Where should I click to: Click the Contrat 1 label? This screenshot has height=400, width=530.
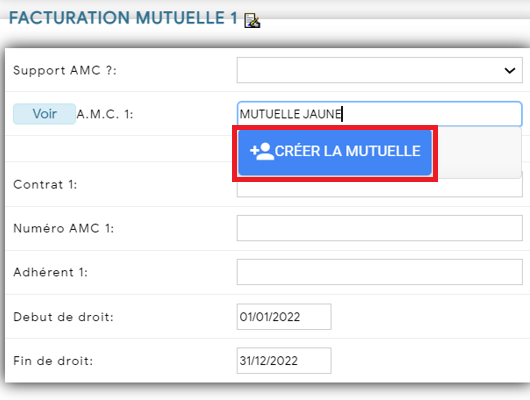coord(45,185)
